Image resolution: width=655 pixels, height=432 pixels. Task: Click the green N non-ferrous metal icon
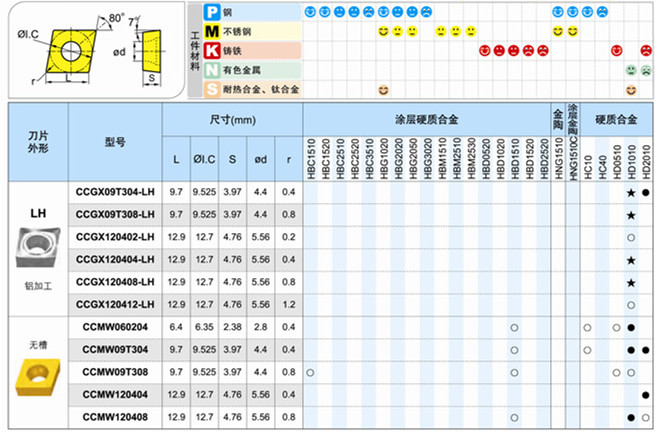click(211, 70)
